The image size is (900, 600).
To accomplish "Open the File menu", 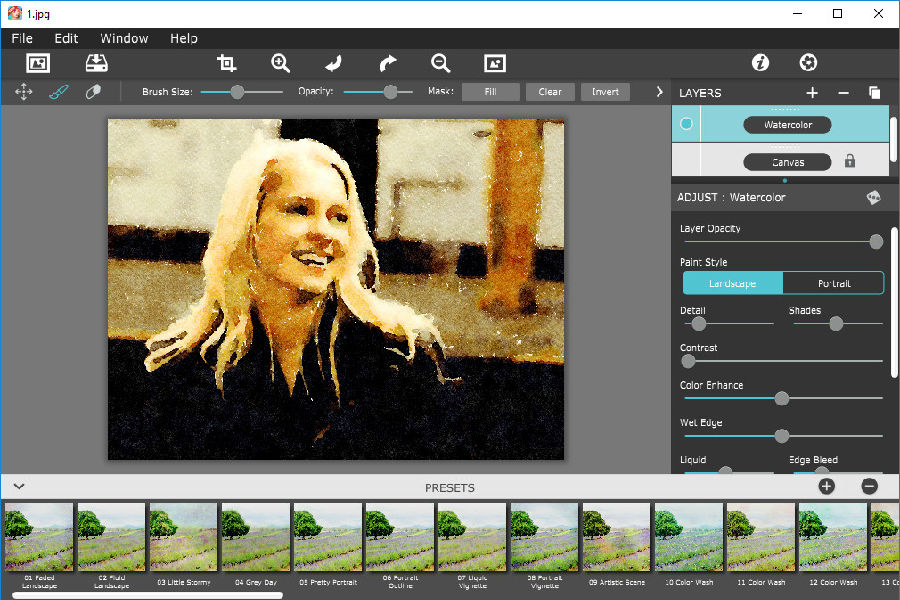I will pyautogui.click(x=22, y=38).
